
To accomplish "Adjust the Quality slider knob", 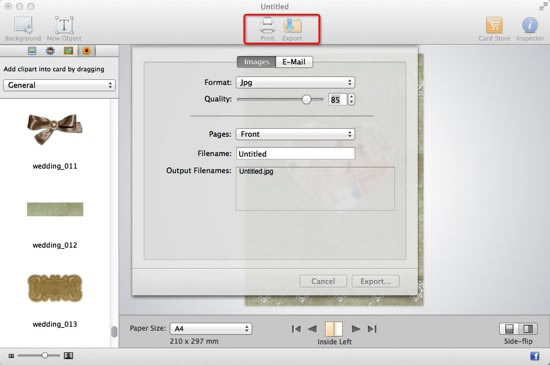I will 306,100.
